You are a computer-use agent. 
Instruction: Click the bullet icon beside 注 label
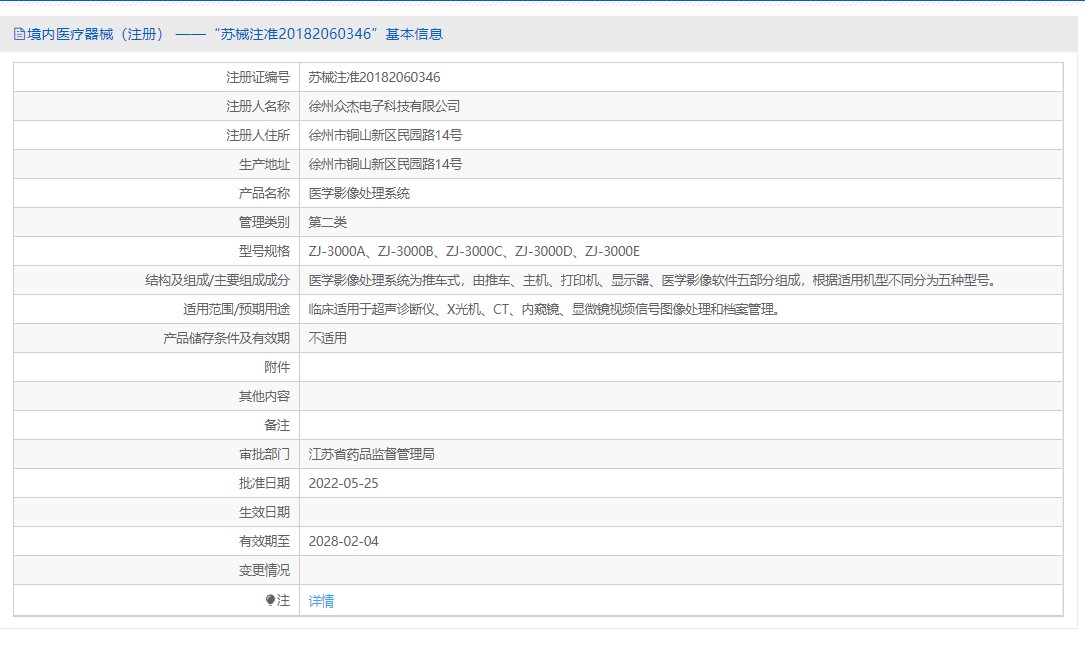(270, 600)
